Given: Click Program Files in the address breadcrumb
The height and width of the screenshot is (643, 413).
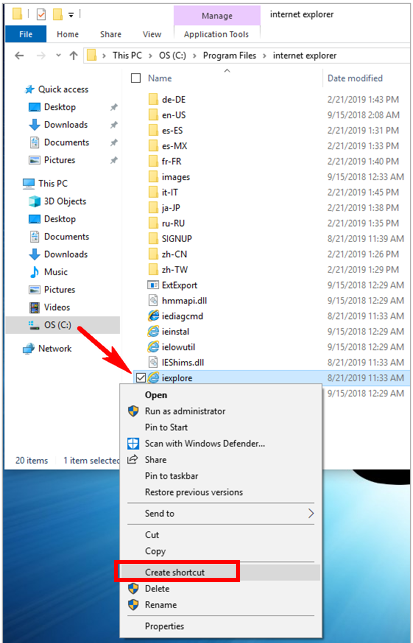Looking at the screenshot, I should tap(229, 55).
